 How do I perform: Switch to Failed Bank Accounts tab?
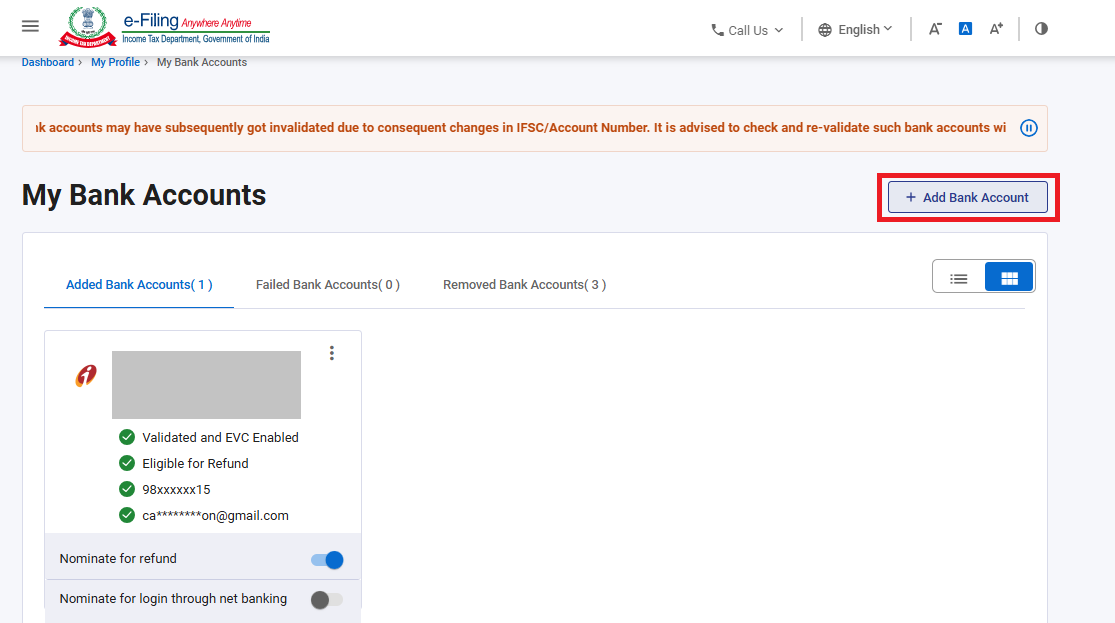327,285
